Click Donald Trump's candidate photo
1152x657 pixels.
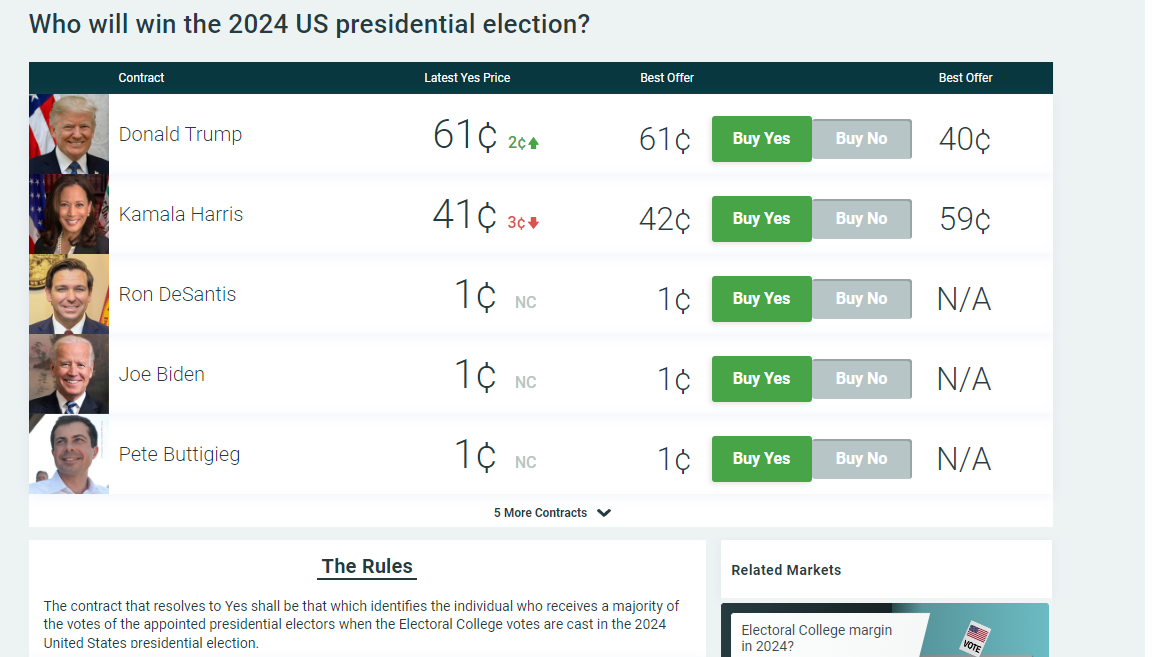(69, 134)
